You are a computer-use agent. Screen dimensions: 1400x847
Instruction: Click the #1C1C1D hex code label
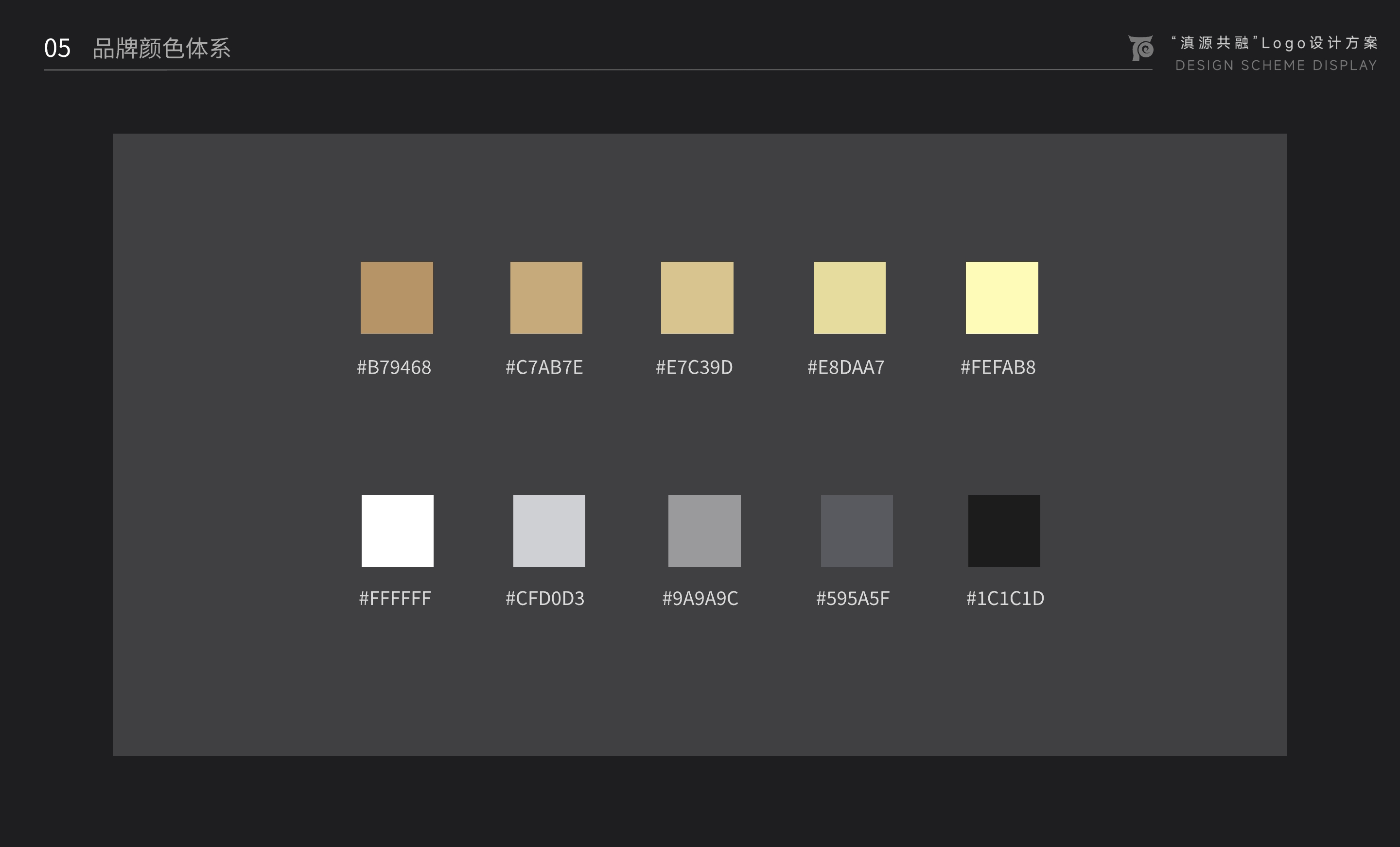[x=1005, y=598]
